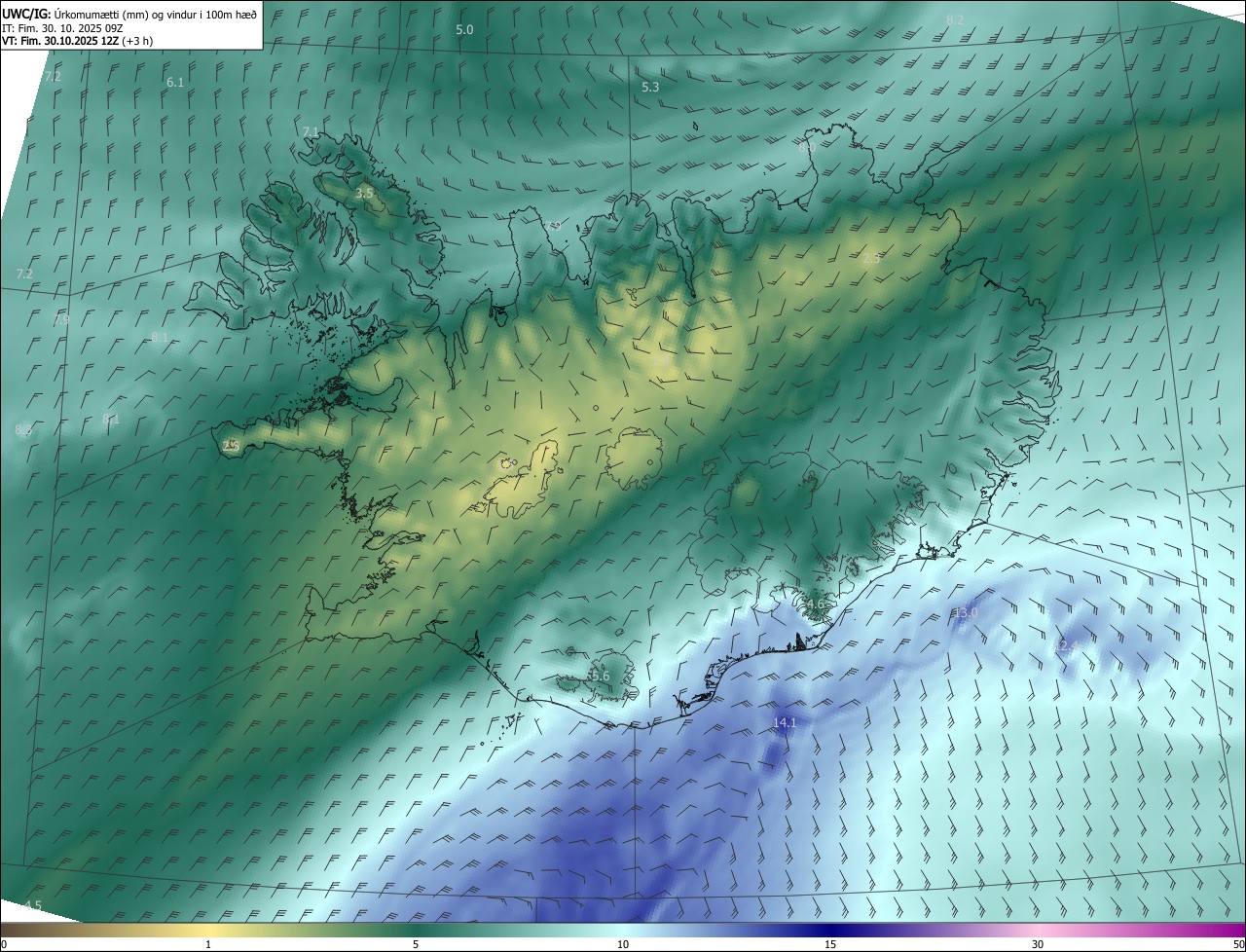Click the 50 tick label on the color scale
The image size is (1246, 952).
1238,944
